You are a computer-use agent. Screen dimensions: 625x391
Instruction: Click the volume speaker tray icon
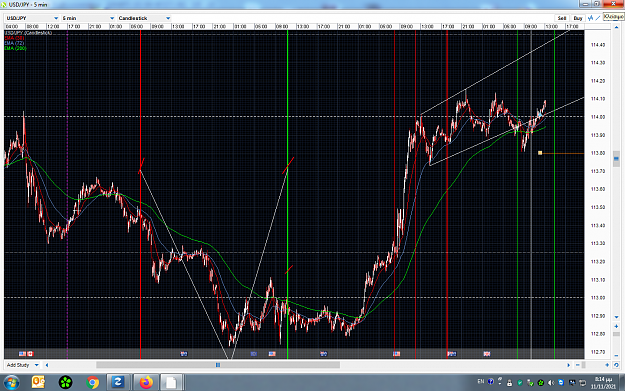551,383
